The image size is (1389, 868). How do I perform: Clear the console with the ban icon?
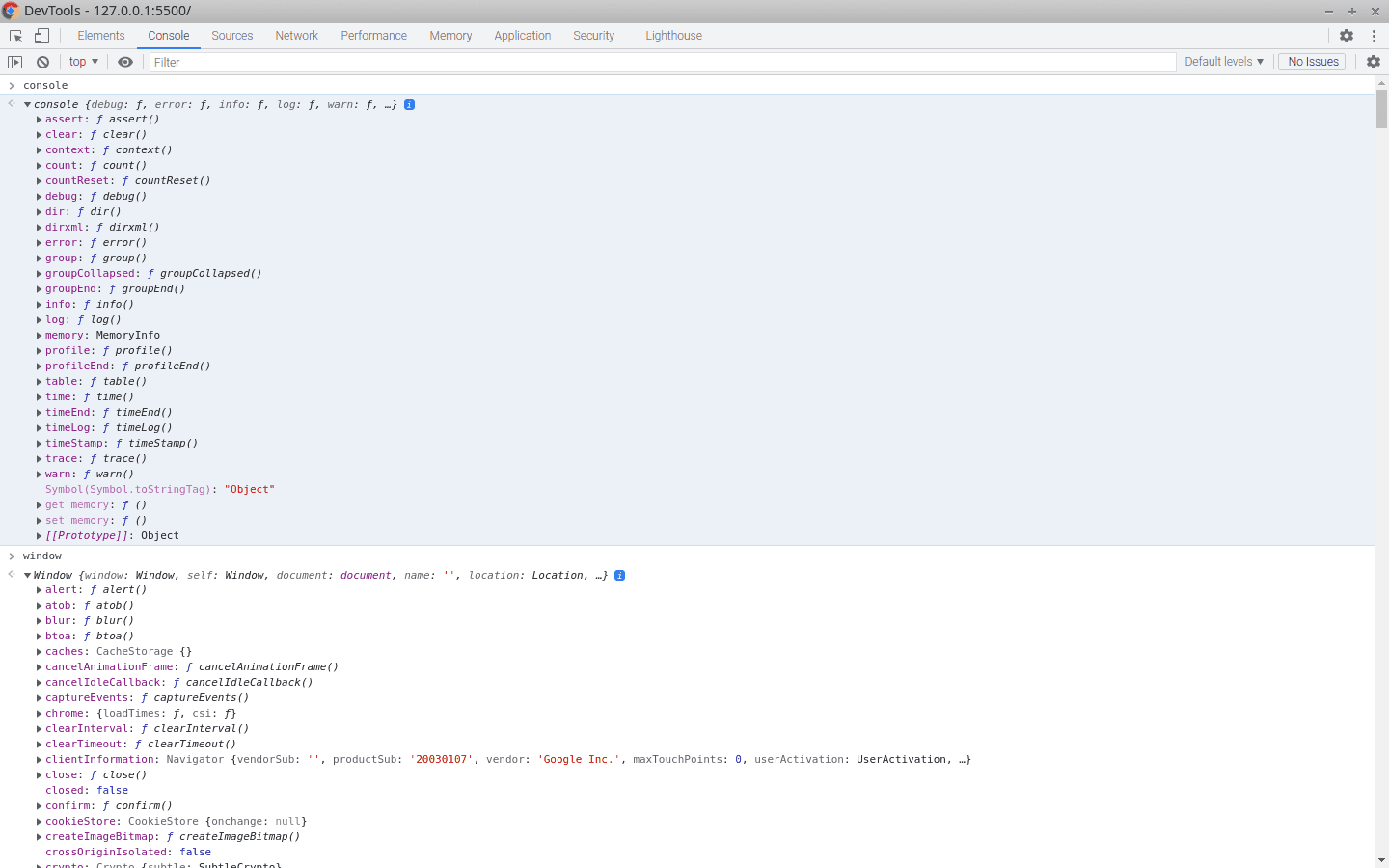click(42, 62)
